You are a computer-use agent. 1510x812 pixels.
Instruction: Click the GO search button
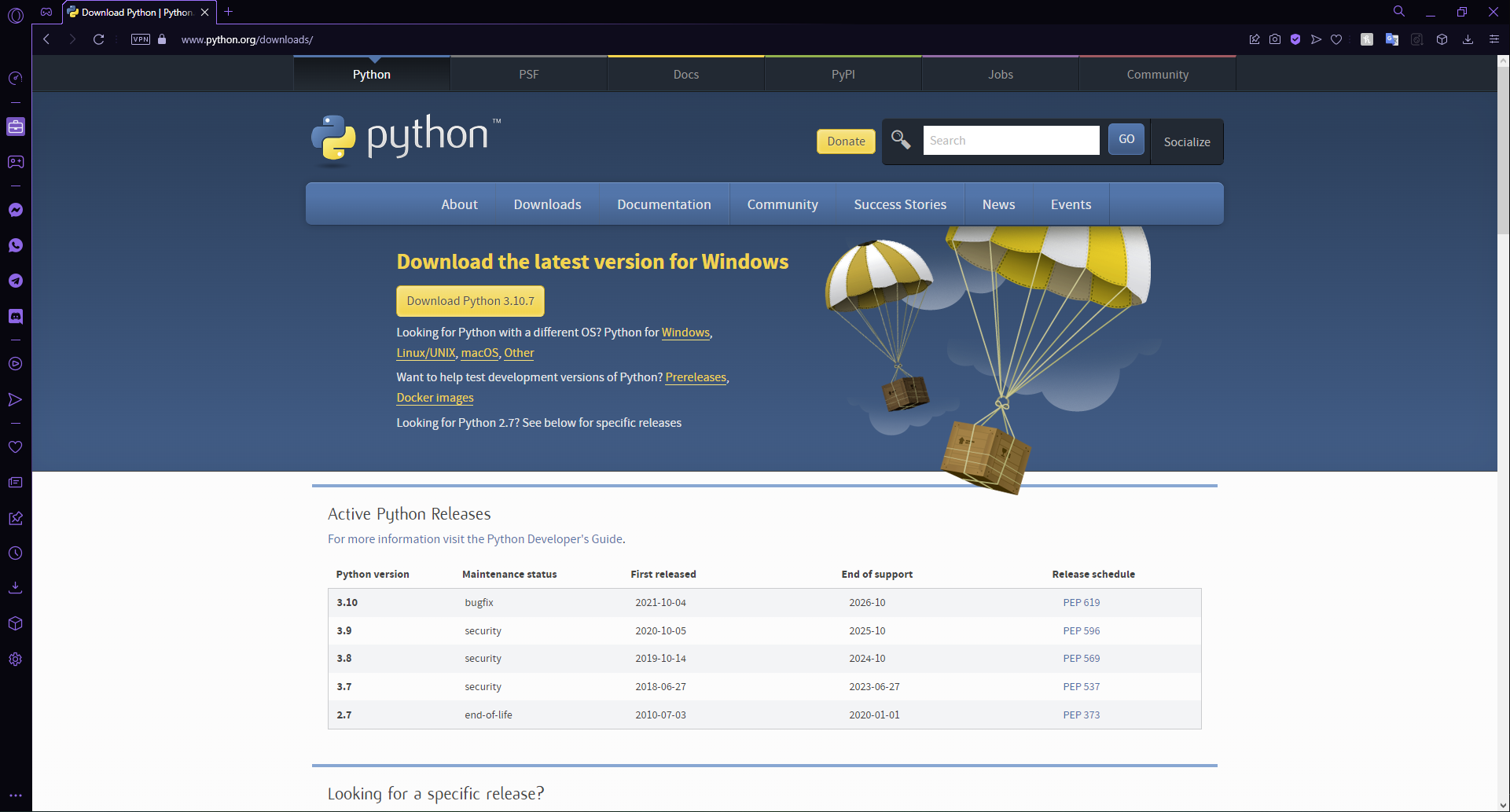1126,139
